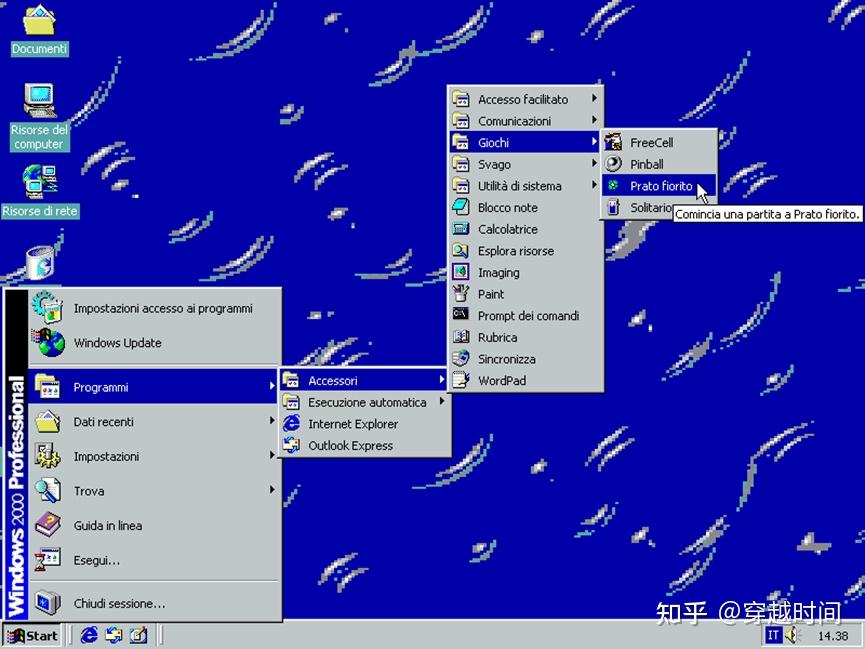
Task: Open WordPad from Accessori menu
Action: coord(525,380)
